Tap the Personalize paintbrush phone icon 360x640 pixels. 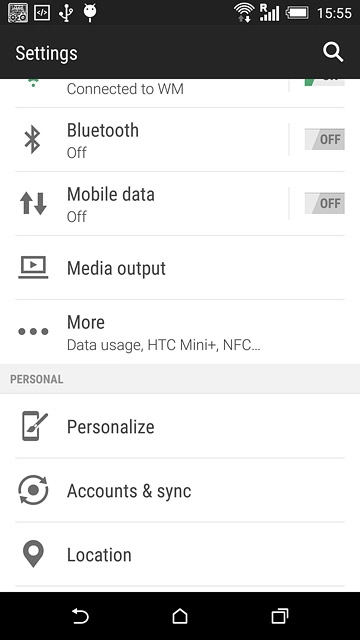coord(34,426)
